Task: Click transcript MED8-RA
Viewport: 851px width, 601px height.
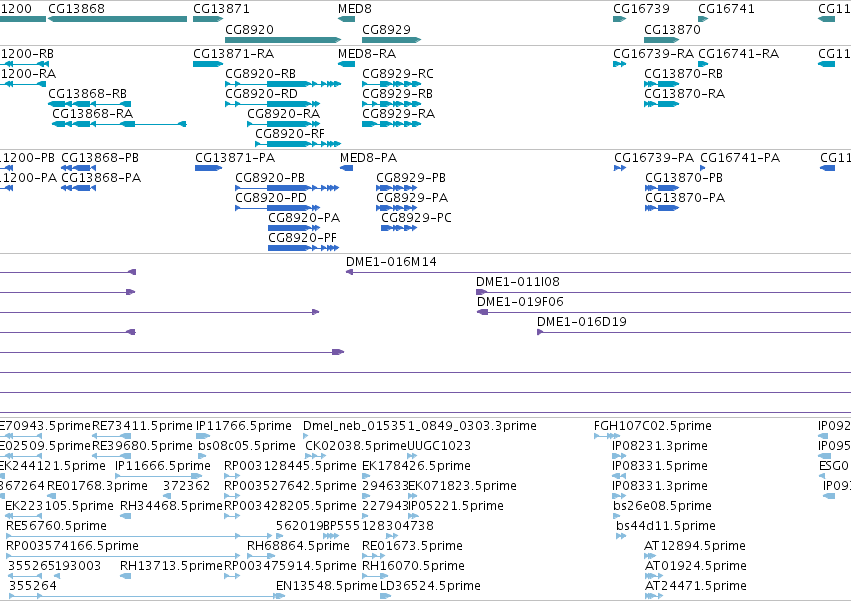Action: [x=367, y=54]
